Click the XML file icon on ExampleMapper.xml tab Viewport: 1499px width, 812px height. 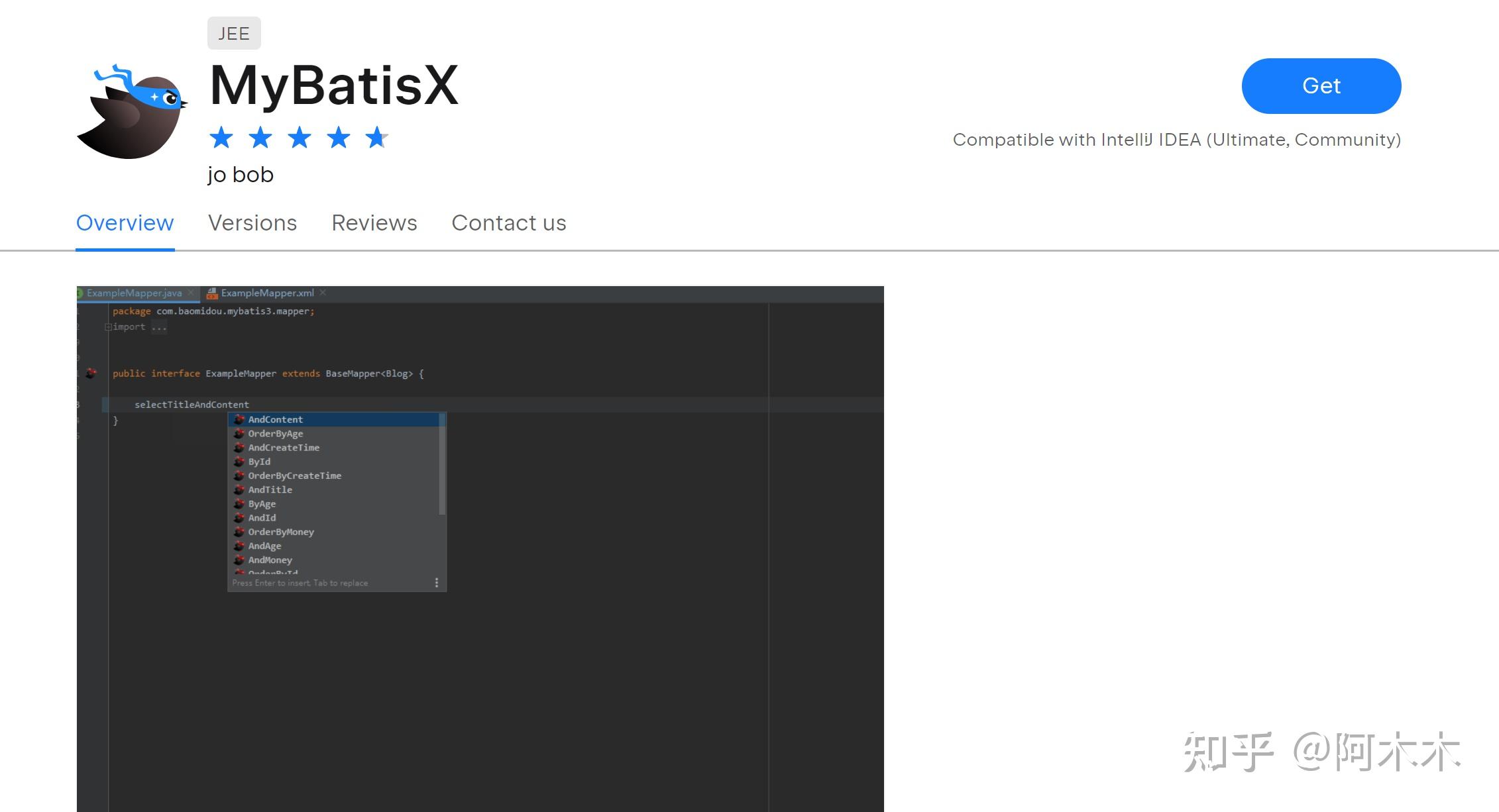[x=212, y=293]
